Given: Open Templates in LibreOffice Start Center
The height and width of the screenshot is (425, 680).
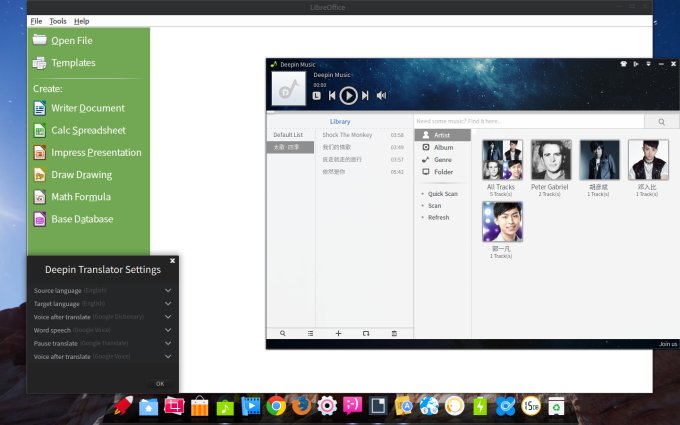Looking at the screenshot, I should [64, 63].
